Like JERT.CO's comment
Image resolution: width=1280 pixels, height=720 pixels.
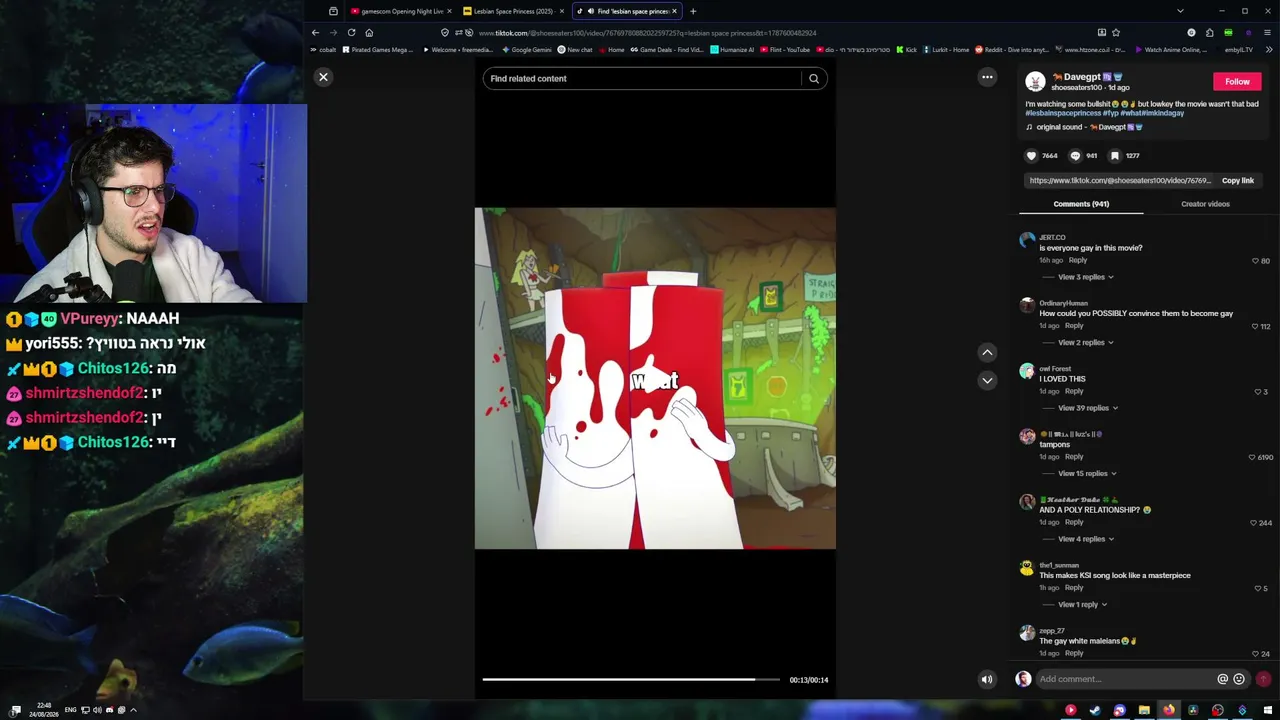coord(1255,261)
